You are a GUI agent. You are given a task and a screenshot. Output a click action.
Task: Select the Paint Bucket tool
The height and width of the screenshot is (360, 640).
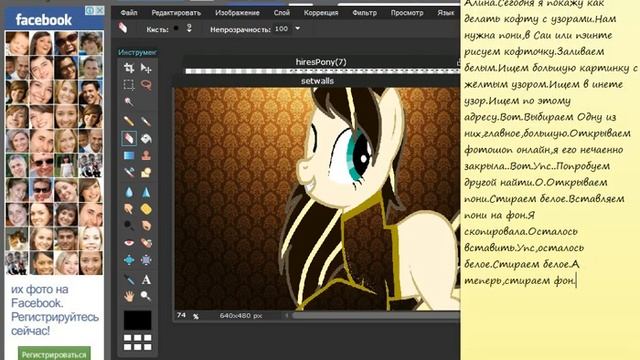[146, 138]
